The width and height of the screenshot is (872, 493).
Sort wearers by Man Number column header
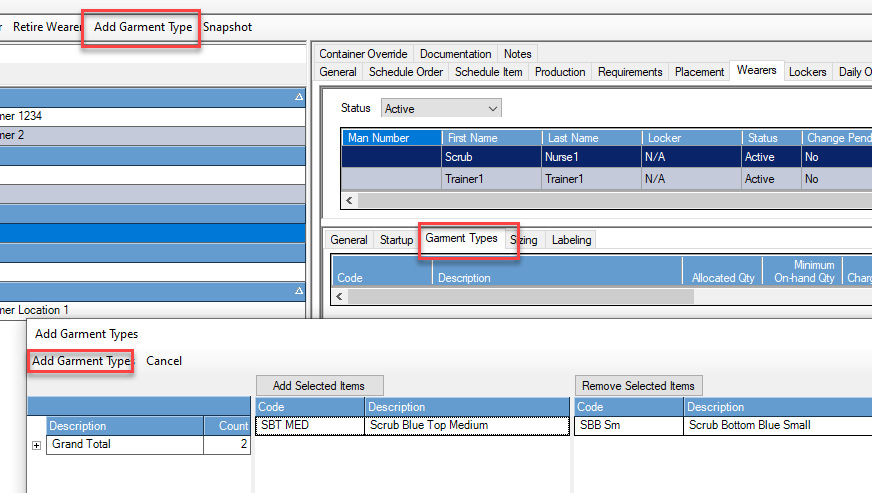tap(390, 138)
